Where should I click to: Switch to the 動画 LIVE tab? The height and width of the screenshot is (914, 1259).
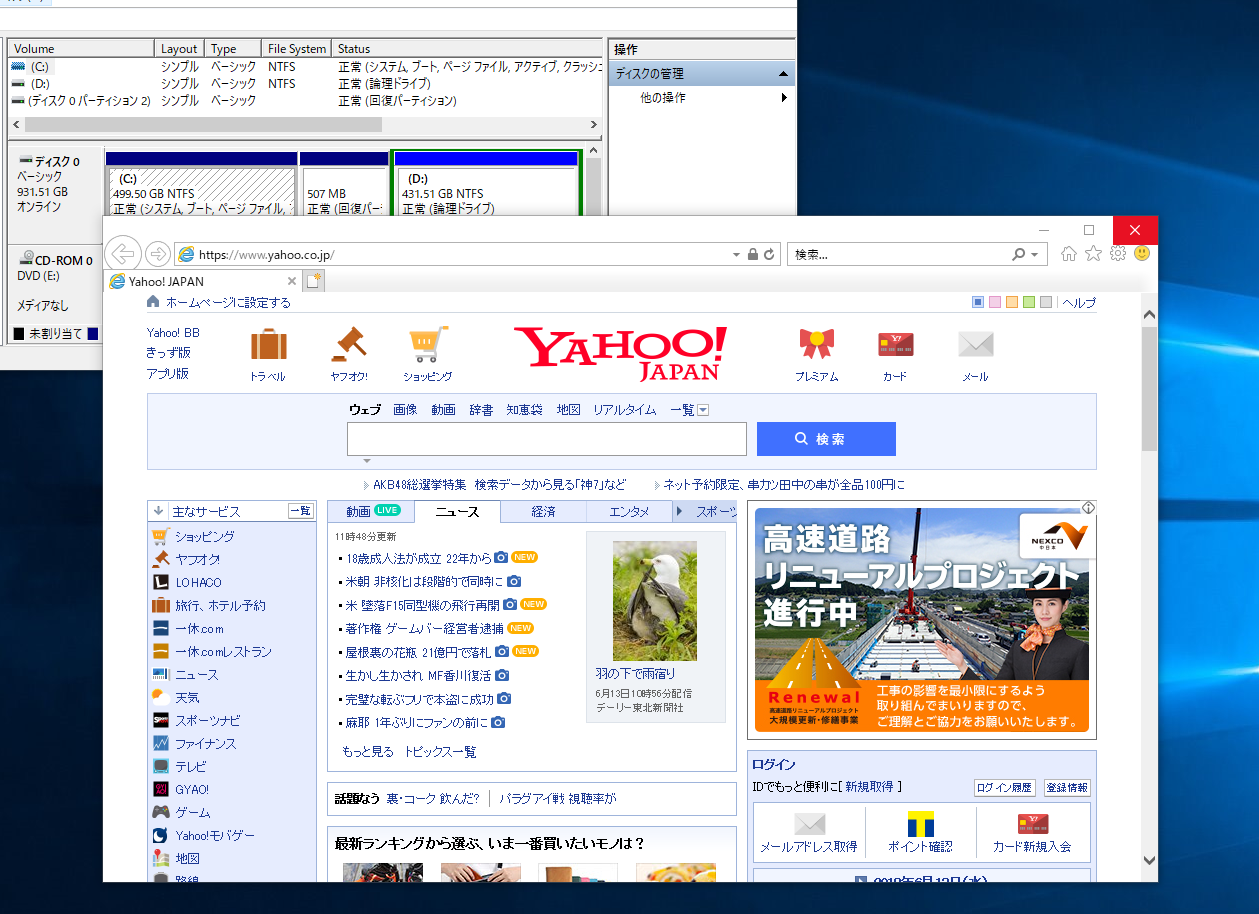pos(372,511)
